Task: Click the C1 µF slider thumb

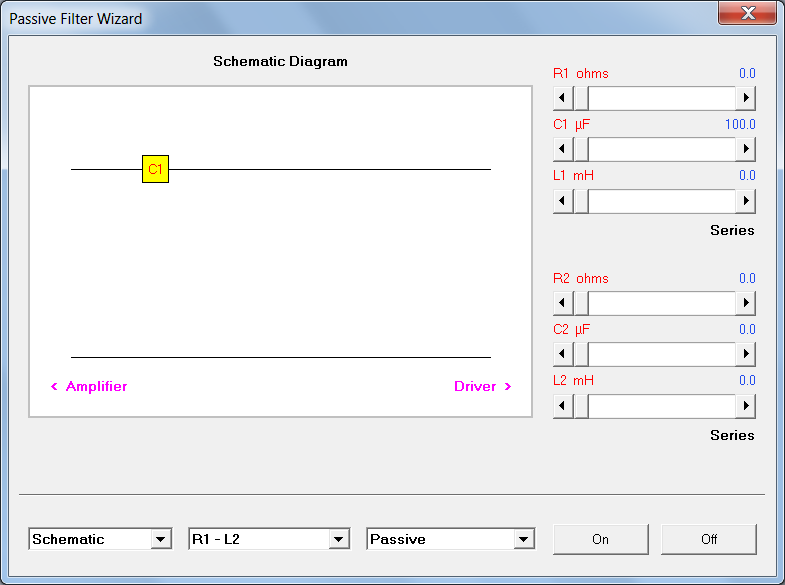Action: tap(581, 149)
